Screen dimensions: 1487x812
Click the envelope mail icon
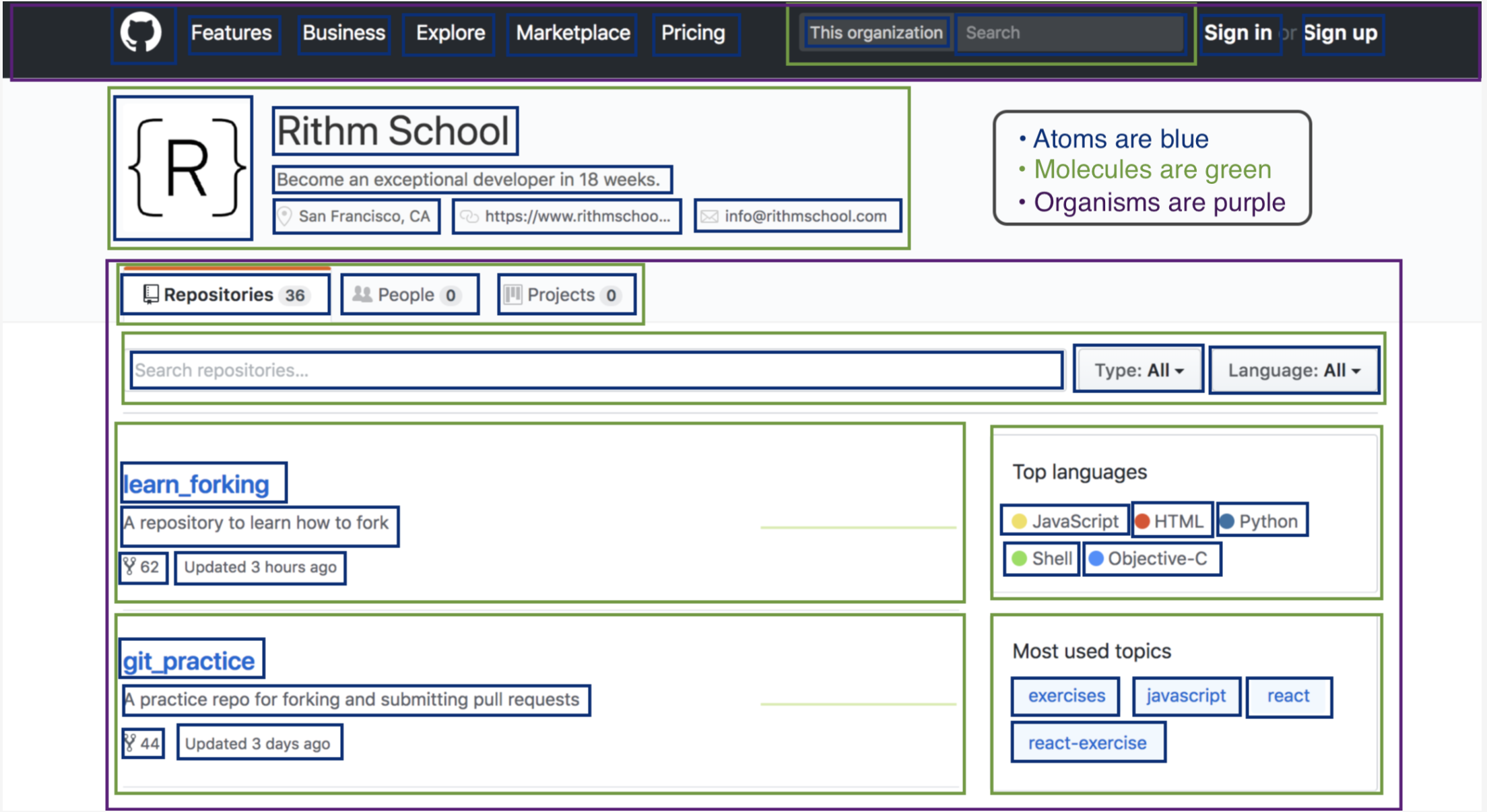pos(709,217)
